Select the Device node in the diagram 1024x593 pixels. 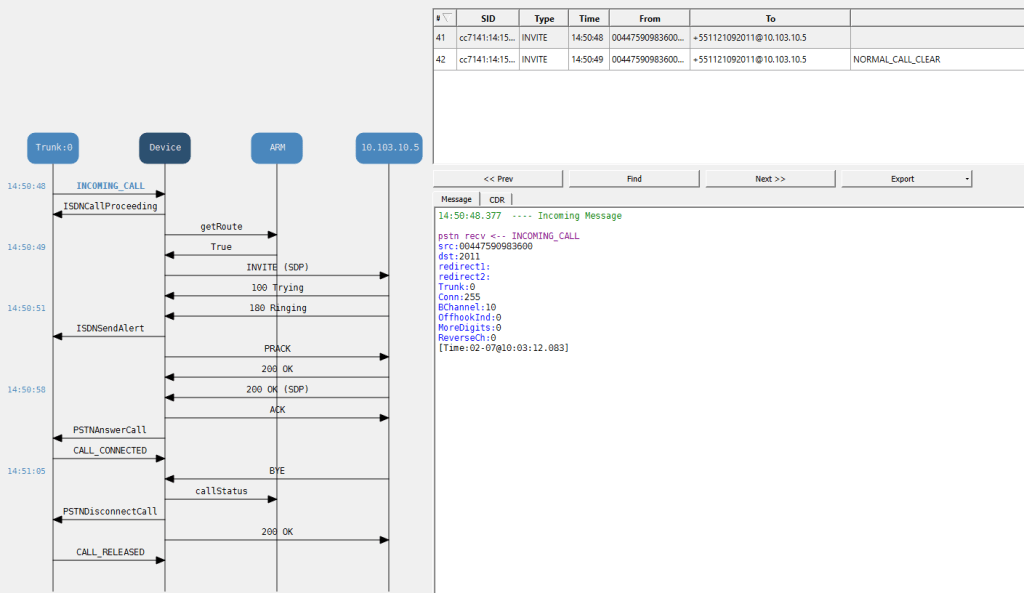click(x=165, y=148)
